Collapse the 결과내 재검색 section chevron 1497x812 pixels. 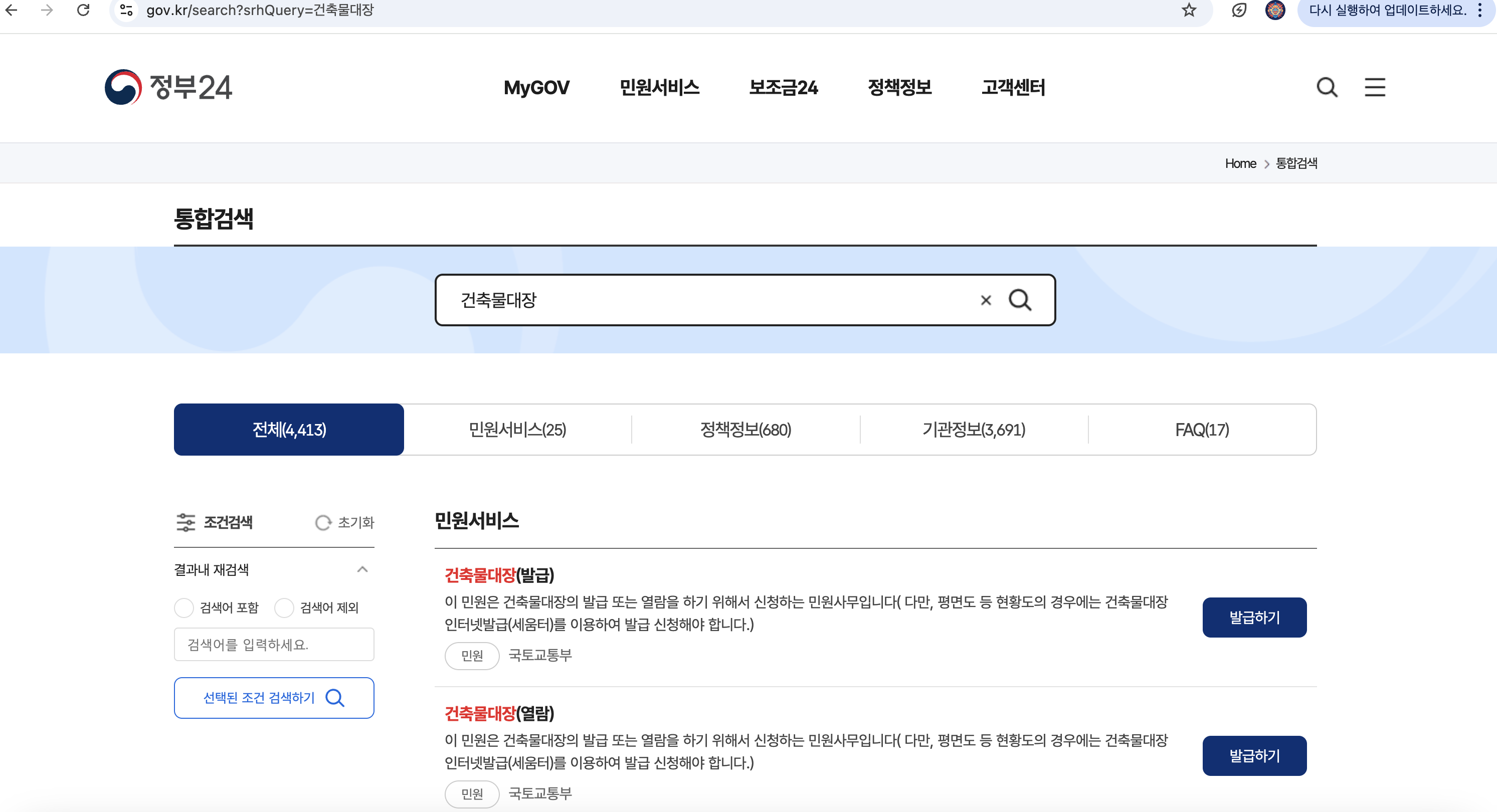362,569
